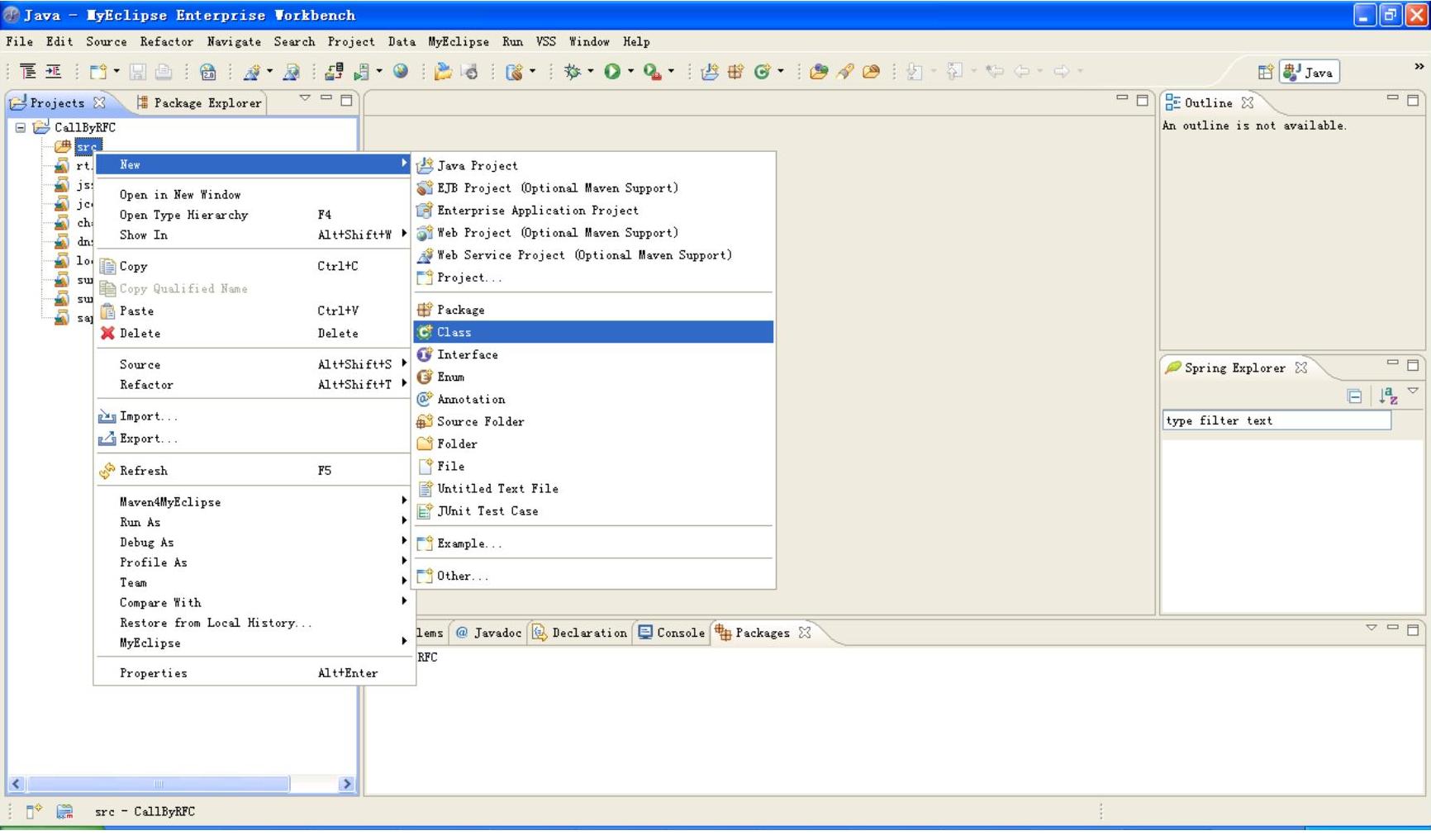
Task: Click the Save toolbar icon
Action: click(137, 72)
